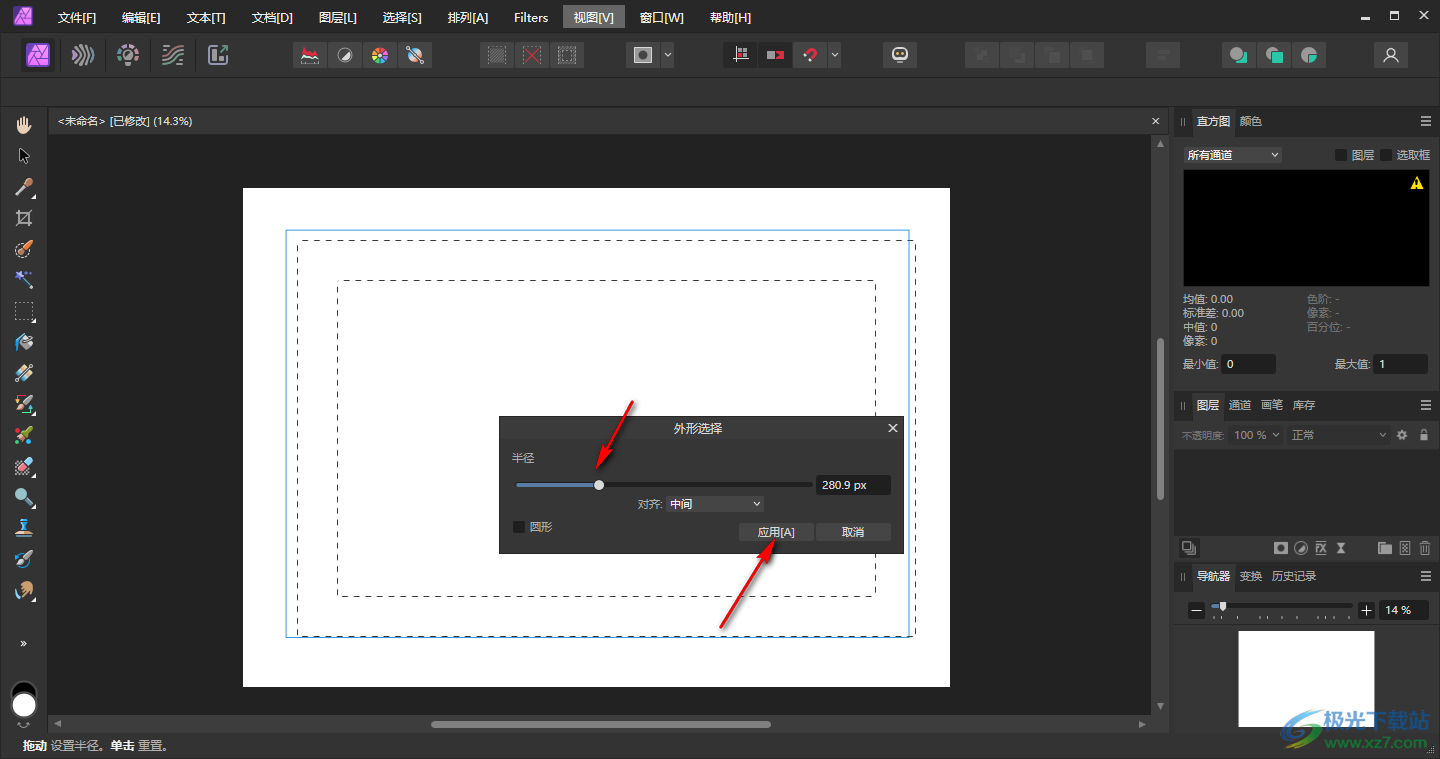1440x759 pixels.
Task: Select the Crop tool
Action: tap(24, 218)
